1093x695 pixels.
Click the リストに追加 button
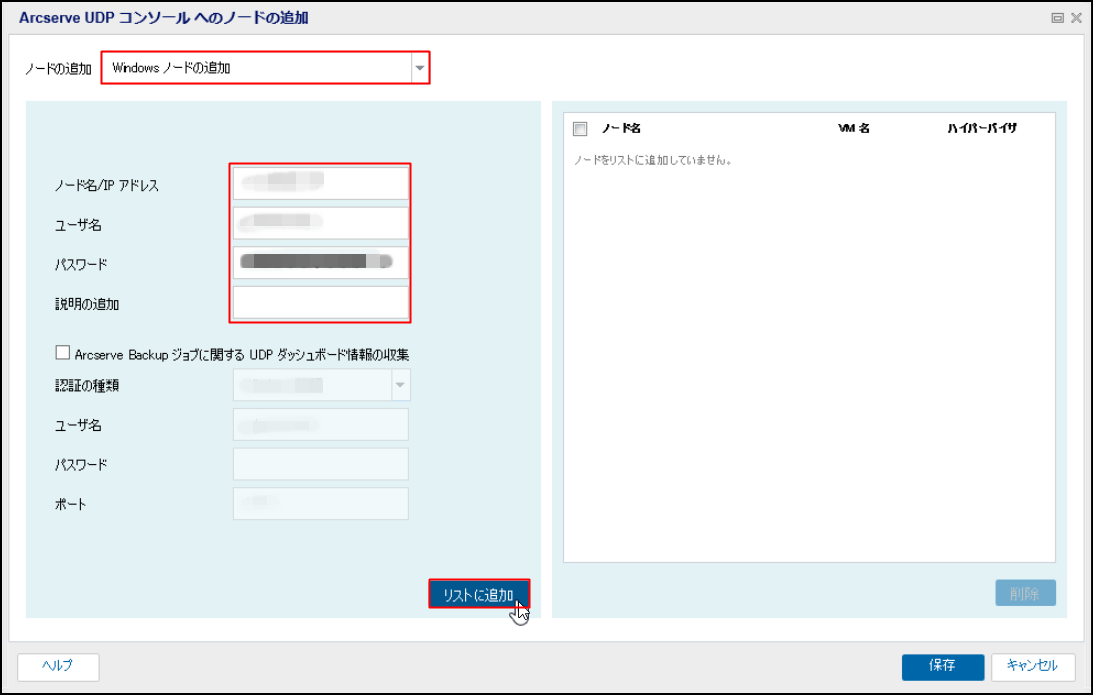tap(479, 594)
